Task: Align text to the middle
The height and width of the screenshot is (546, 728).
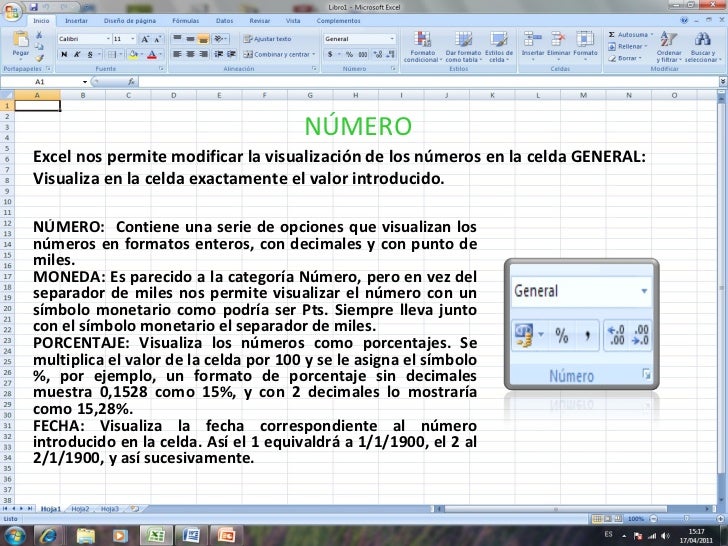Action: (190, 39)
